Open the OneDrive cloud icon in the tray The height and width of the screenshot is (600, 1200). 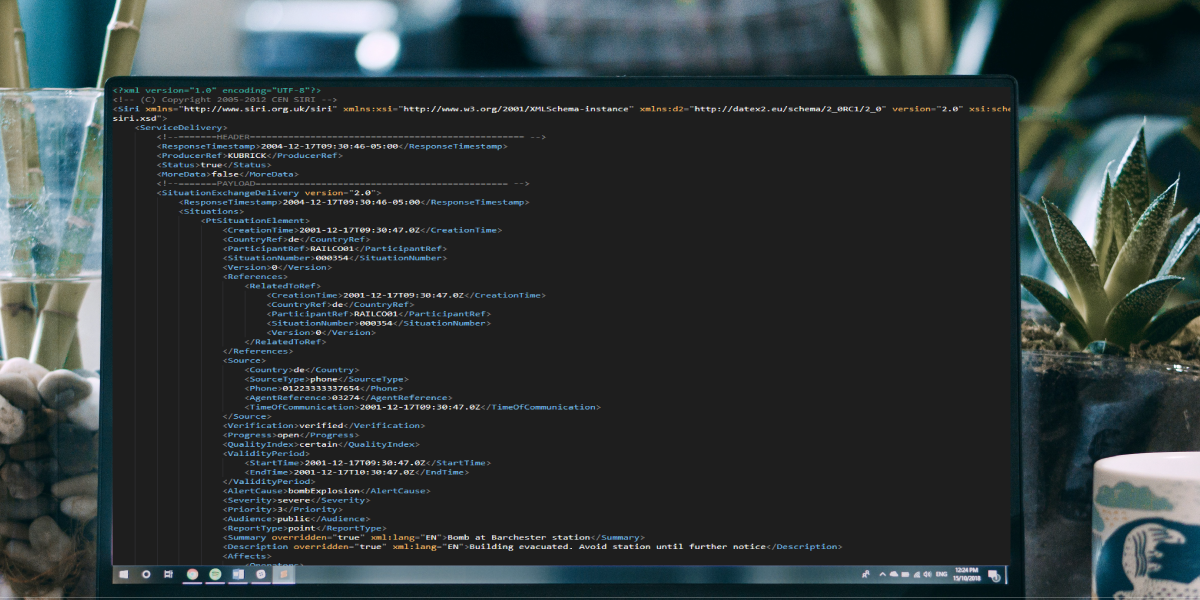pyautogui.click(x=893, y=575)
